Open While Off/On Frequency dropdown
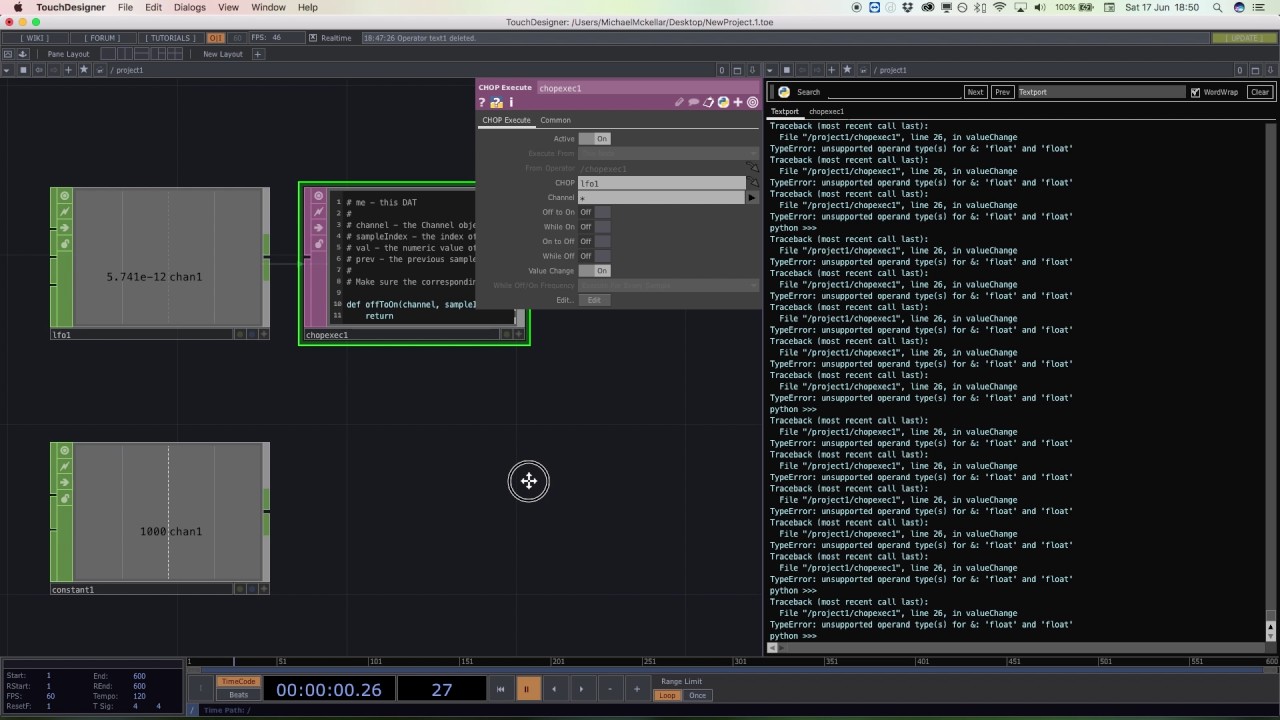1280x720 pixels. click(x=668, y=285)
